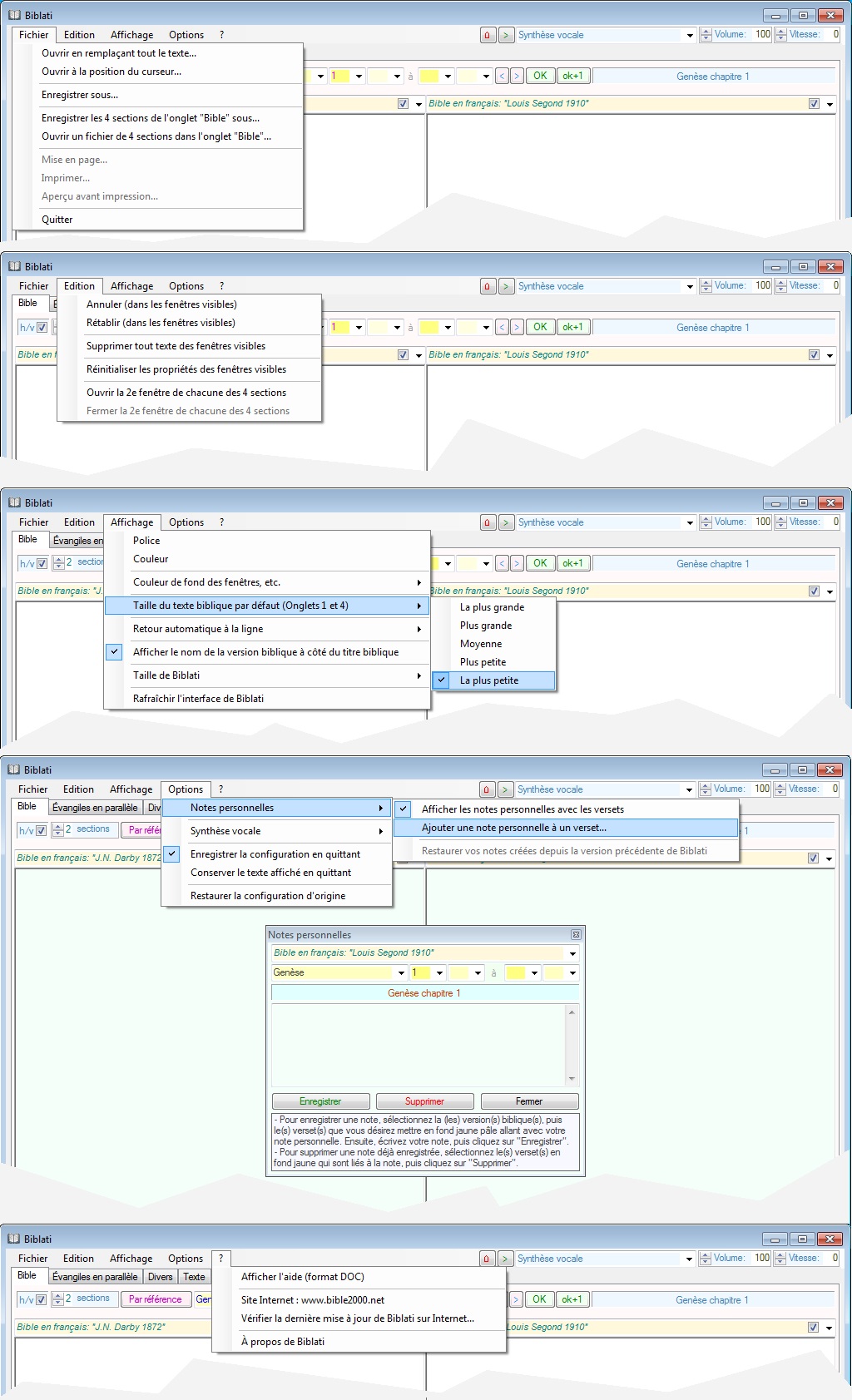Click the ok+1 button beside the help menu
Image resolution: width=852 pixels, height=1400 pixels.
click(x=572, y=1299)
